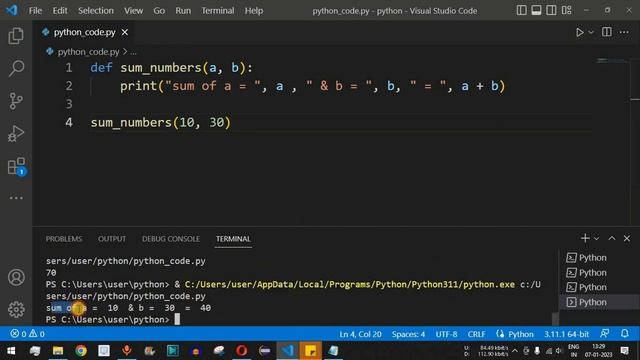
Task: Open File Explorer from taskbar
Action: [x=58, y=351]
